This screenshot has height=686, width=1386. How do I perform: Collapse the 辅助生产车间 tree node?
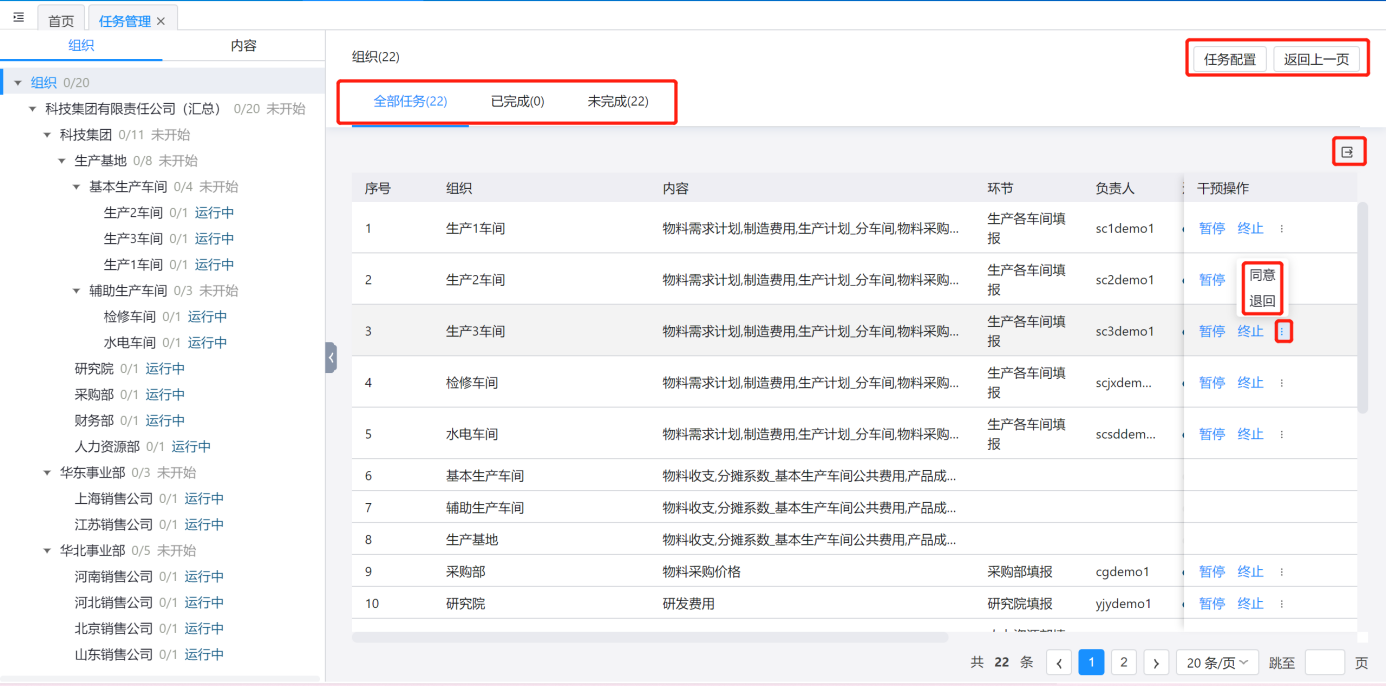pos(77,291)
